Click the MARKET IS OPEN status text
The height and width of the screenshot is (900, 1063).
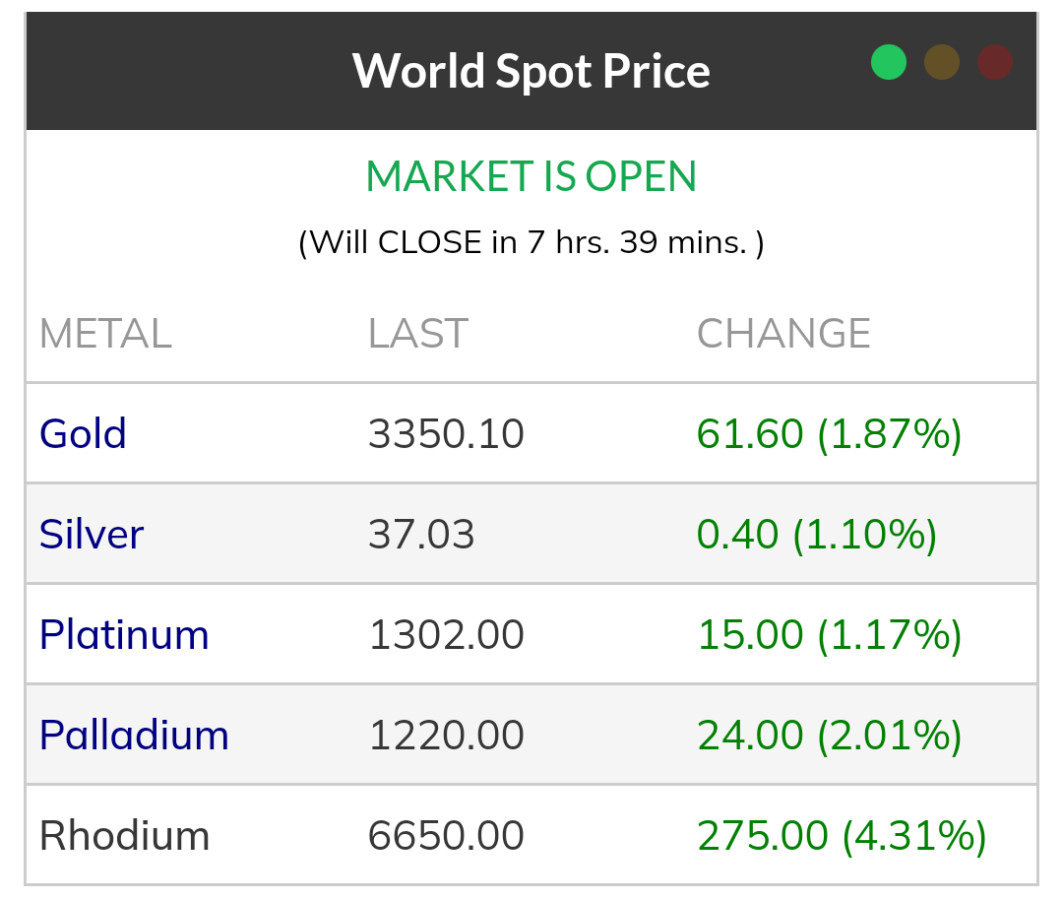tap(531, 177)
